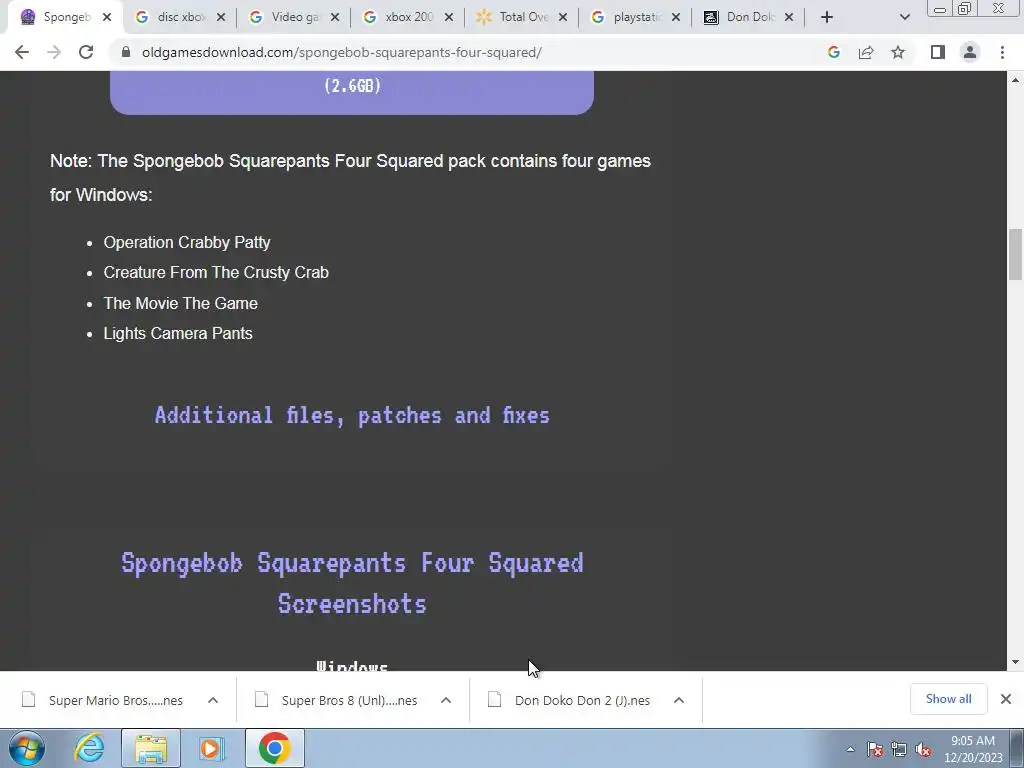Image resolution: width=1024 pixels, height=768 pixels.
Task: Reload the current page
Action: 86,52
